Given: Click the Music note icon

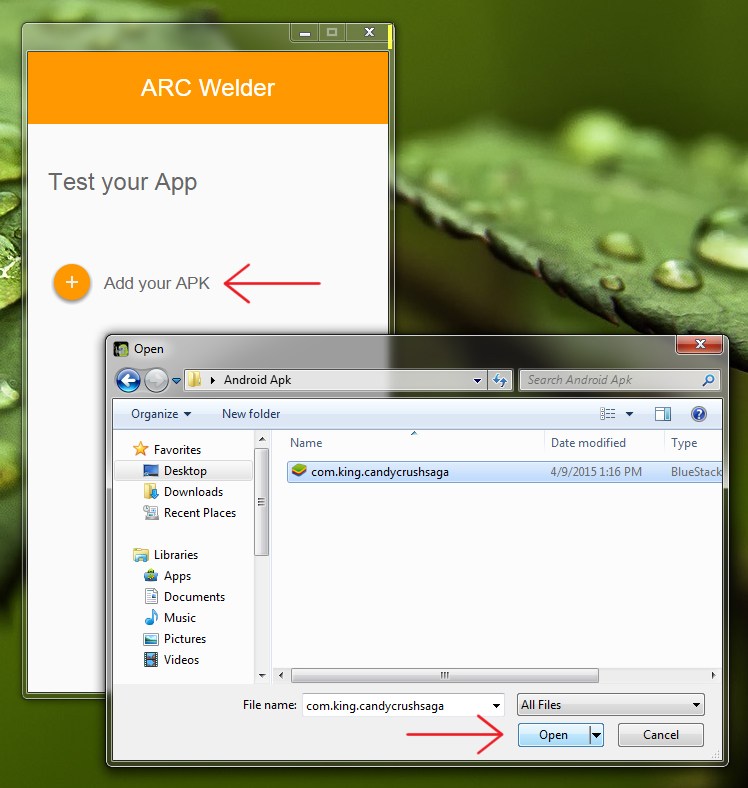Looking at the screenshot, I should (x=151, y=617).
